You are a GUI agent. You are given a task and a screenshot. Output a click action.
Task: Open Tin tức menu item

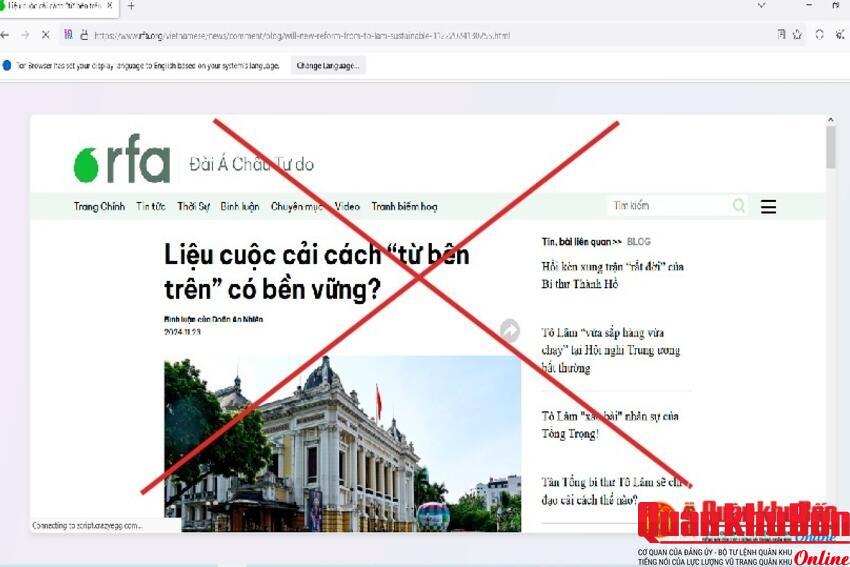click(151, 207)
